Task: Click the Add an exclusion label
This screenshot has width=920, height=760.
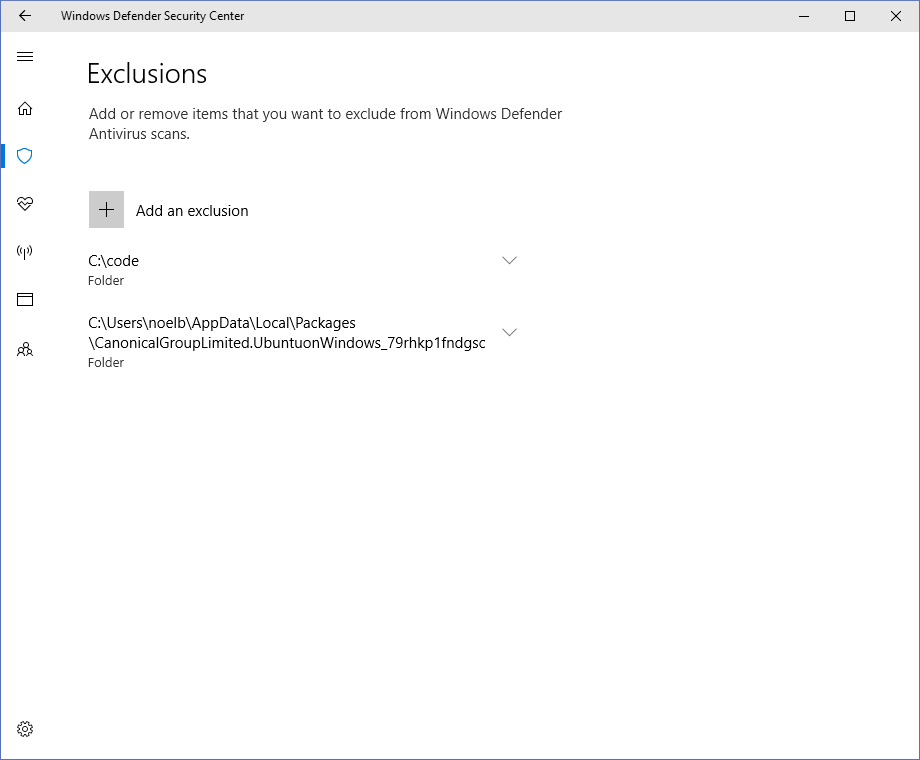Action: click(x=192, y=211)
